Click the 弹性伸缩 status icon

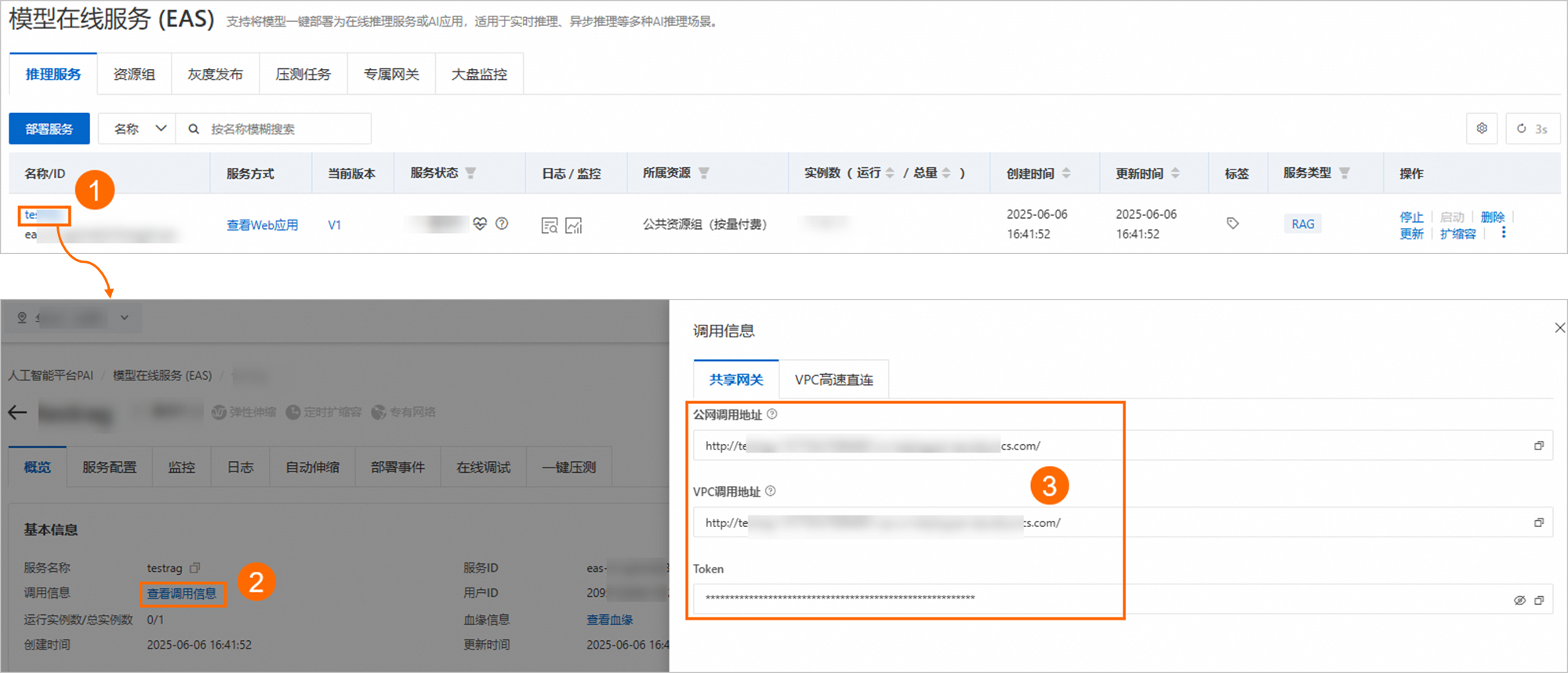click(x=220, y=413)
